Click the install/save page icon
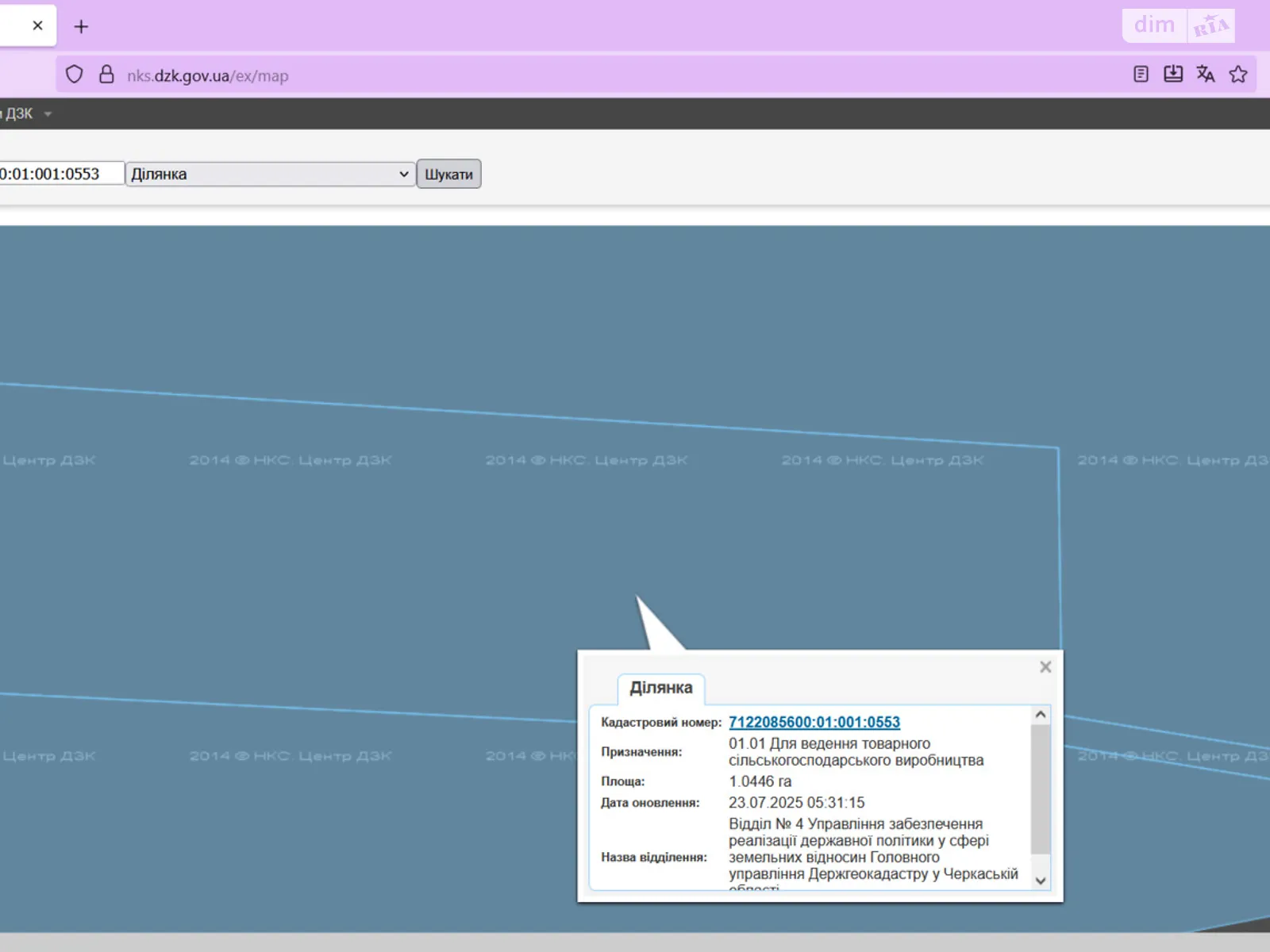 pos(1172,75)
